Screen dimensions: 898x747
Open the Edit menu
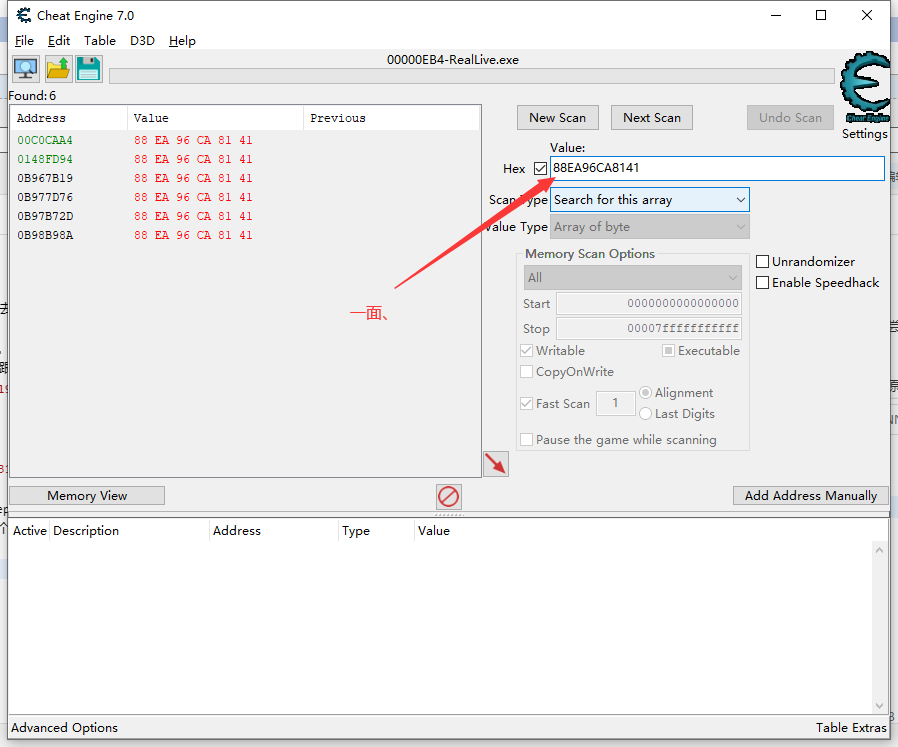click(58, 41)
